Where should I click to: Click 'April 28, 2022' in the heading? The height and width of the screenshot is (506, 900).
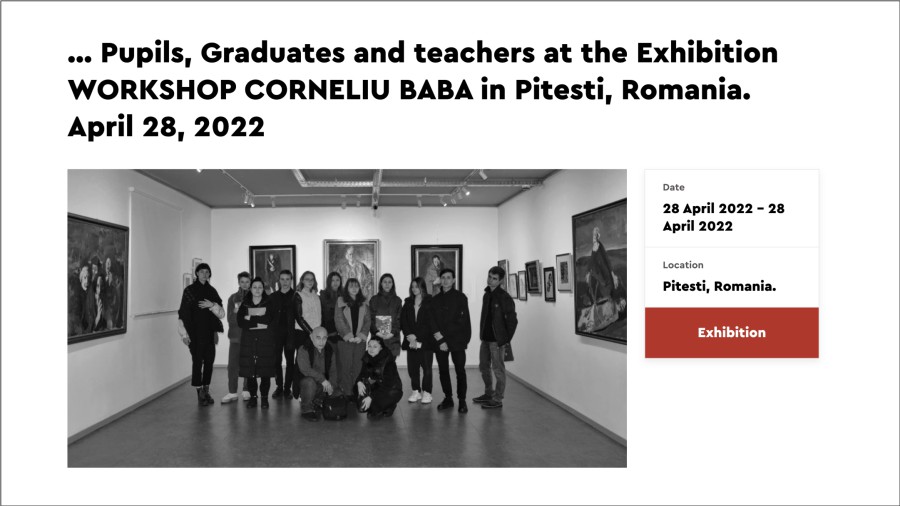click(166, 127)
